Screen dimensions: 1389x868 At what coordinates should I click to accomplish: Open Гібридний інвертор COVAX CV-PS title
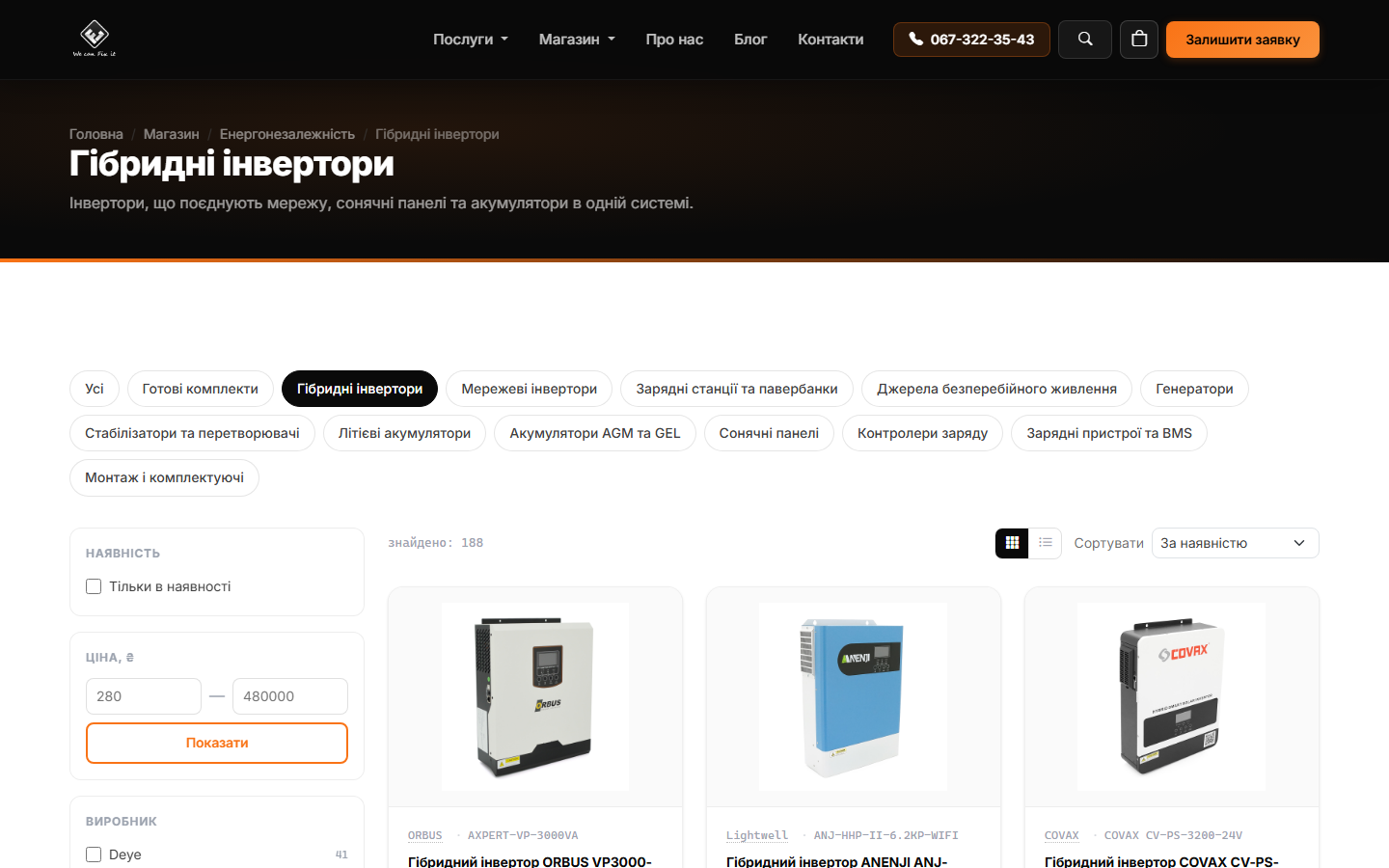point(1161,860)
